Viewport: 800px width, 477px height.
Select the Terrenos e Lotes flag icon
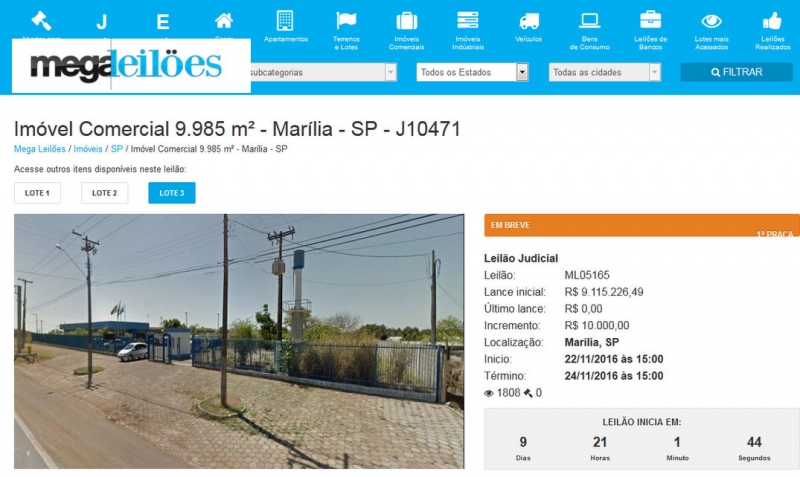pos(346,21)
